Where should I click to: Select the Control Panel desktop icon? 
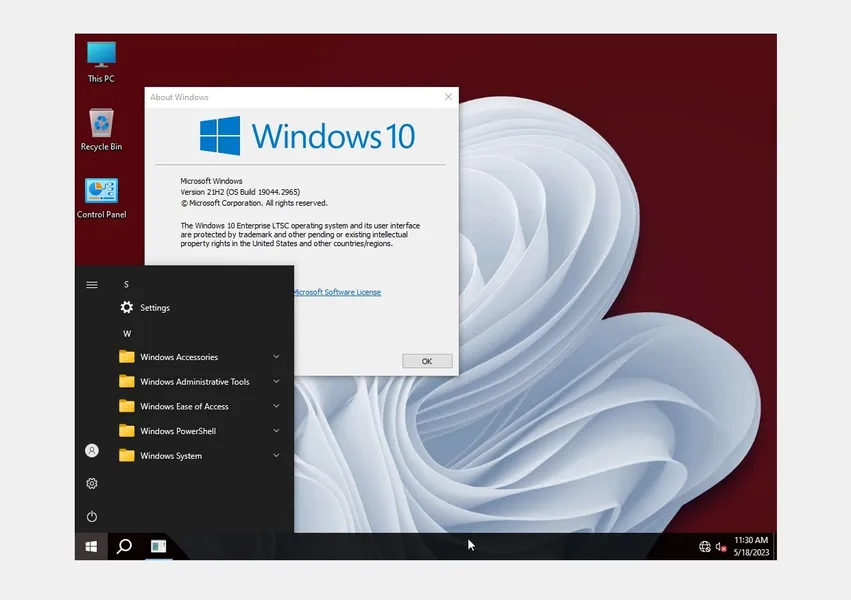pos(101,198)
